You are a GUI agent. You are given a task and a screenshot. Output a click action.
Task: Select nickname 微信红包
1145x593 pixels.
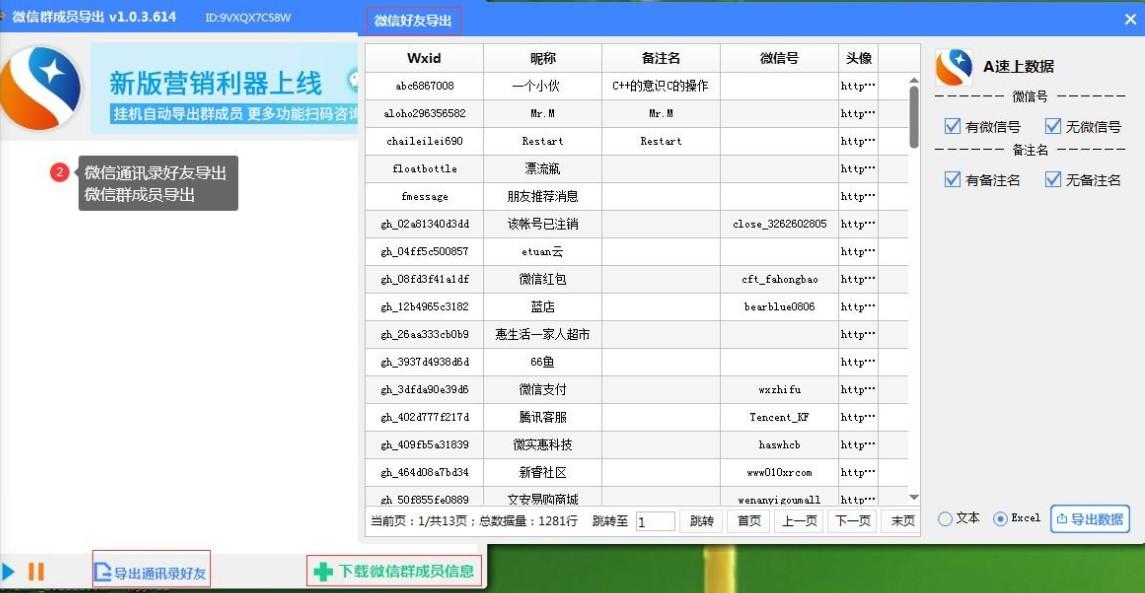(543, 280)
